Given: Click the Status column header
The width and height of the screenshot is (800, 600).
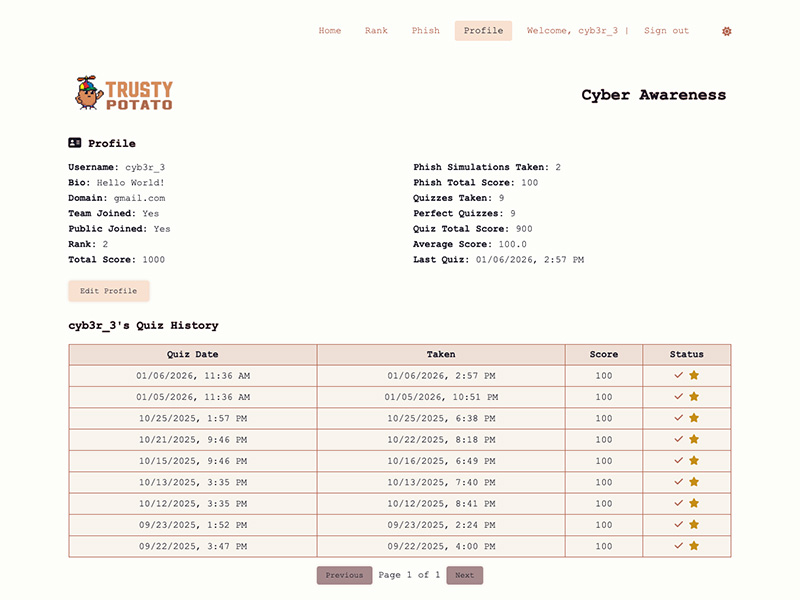Looking at the screenshot, I should tap(686, 355).
